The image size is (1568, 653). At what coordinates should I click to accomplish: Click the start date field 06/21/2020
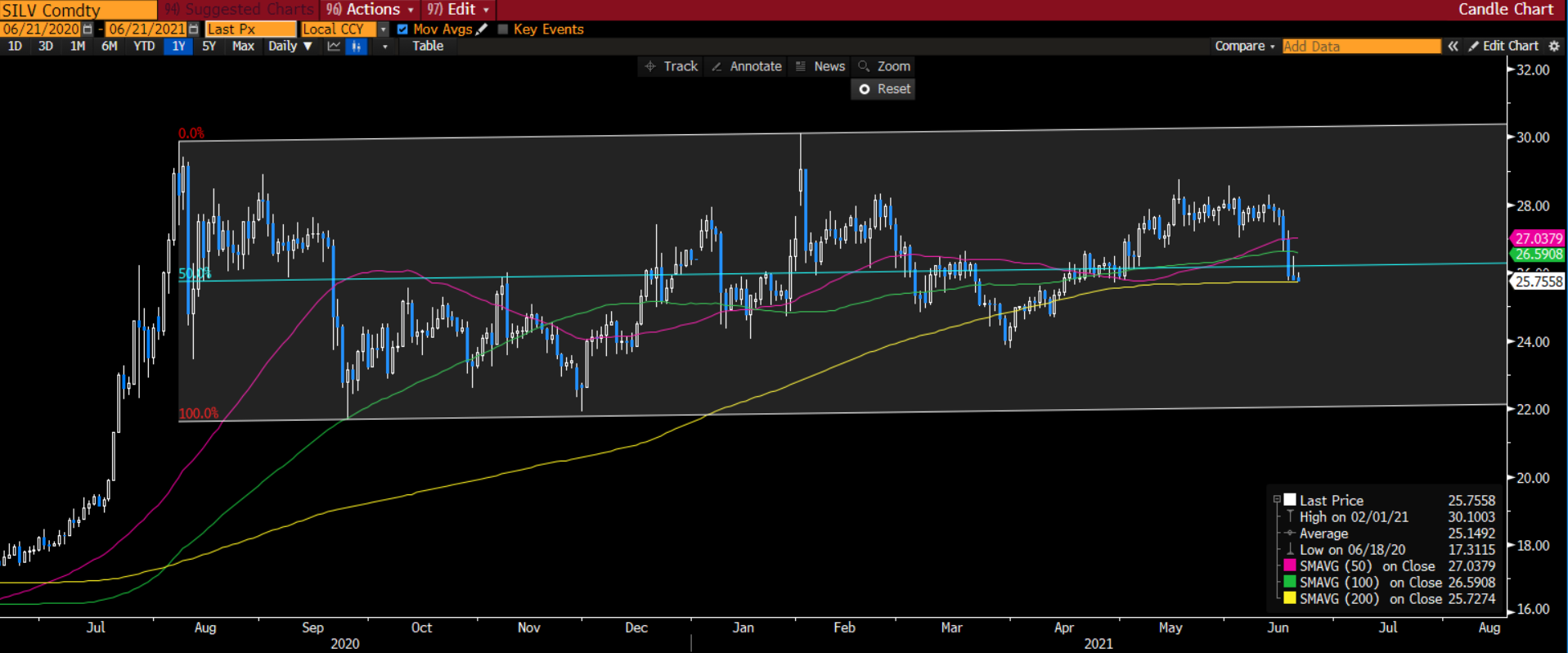coord(41,29)
